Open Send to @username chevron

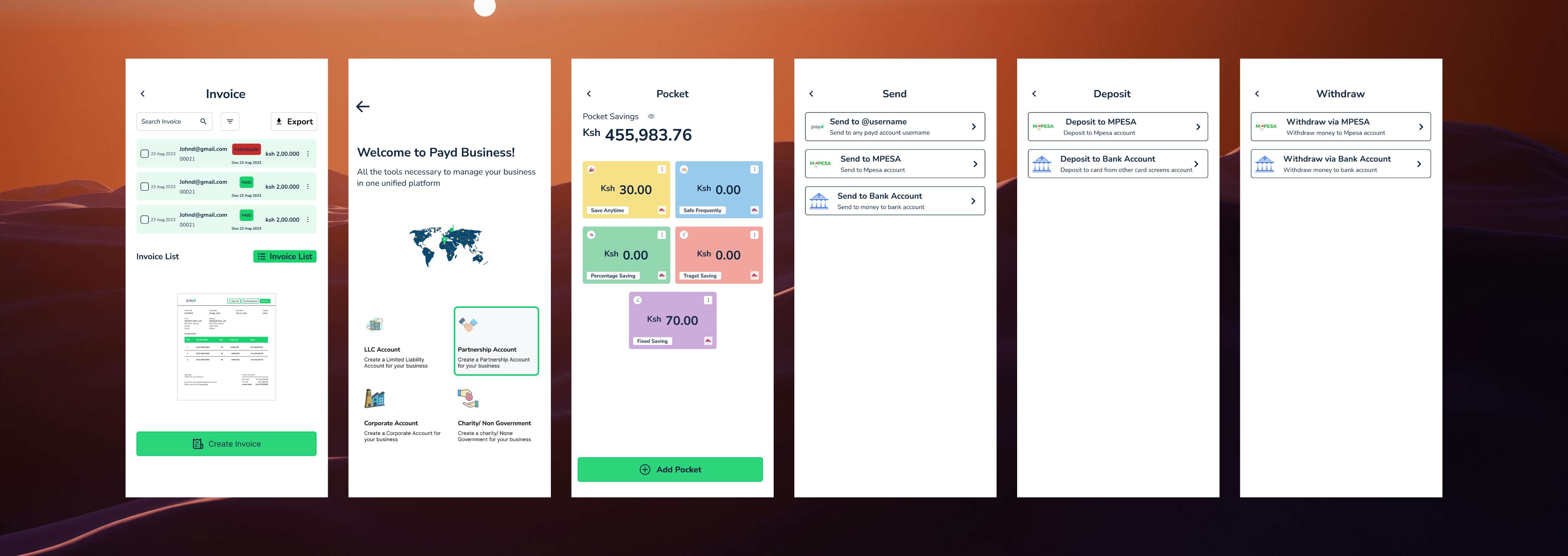(973, 127)
